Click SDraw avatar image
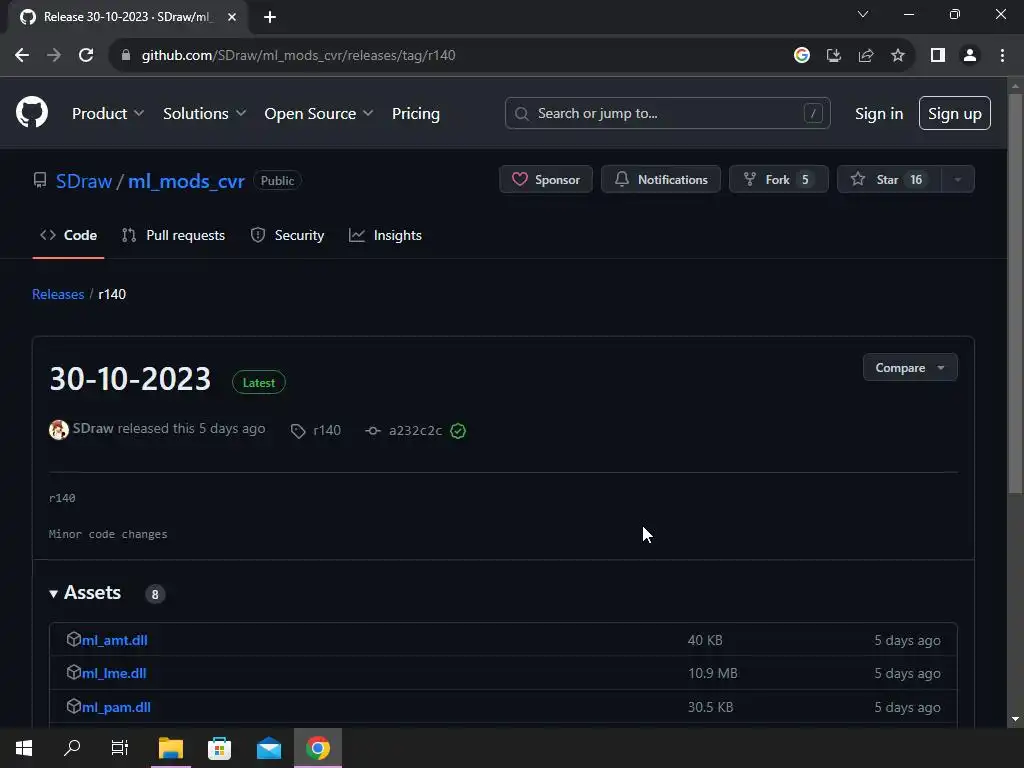The image size is (1024, 768). pyautogui.click(x=59, y=430)
